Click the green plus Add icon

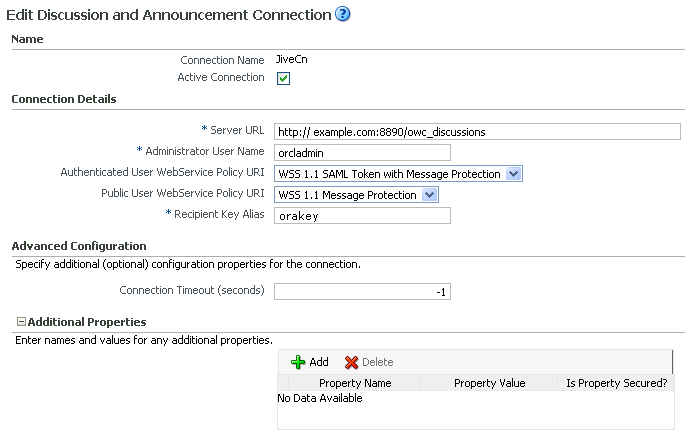tap(298, 362)
